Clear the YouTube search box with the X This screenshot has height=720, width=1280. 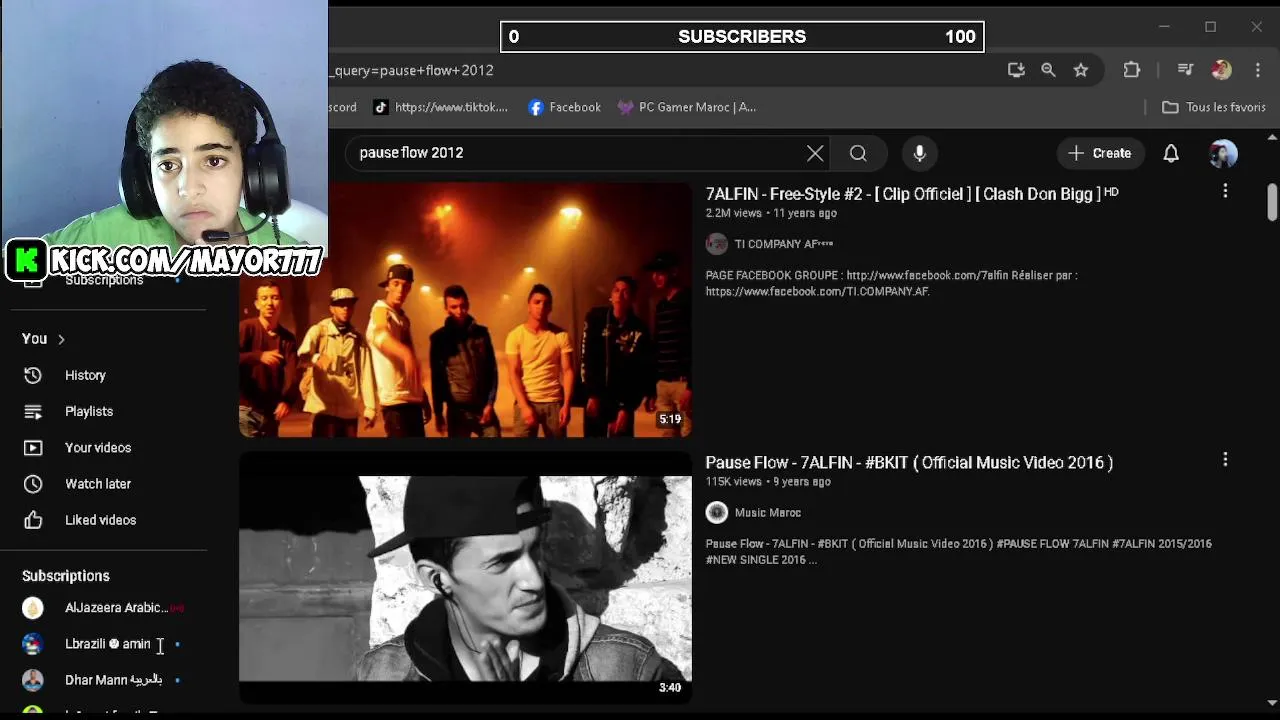coord(815,153)
